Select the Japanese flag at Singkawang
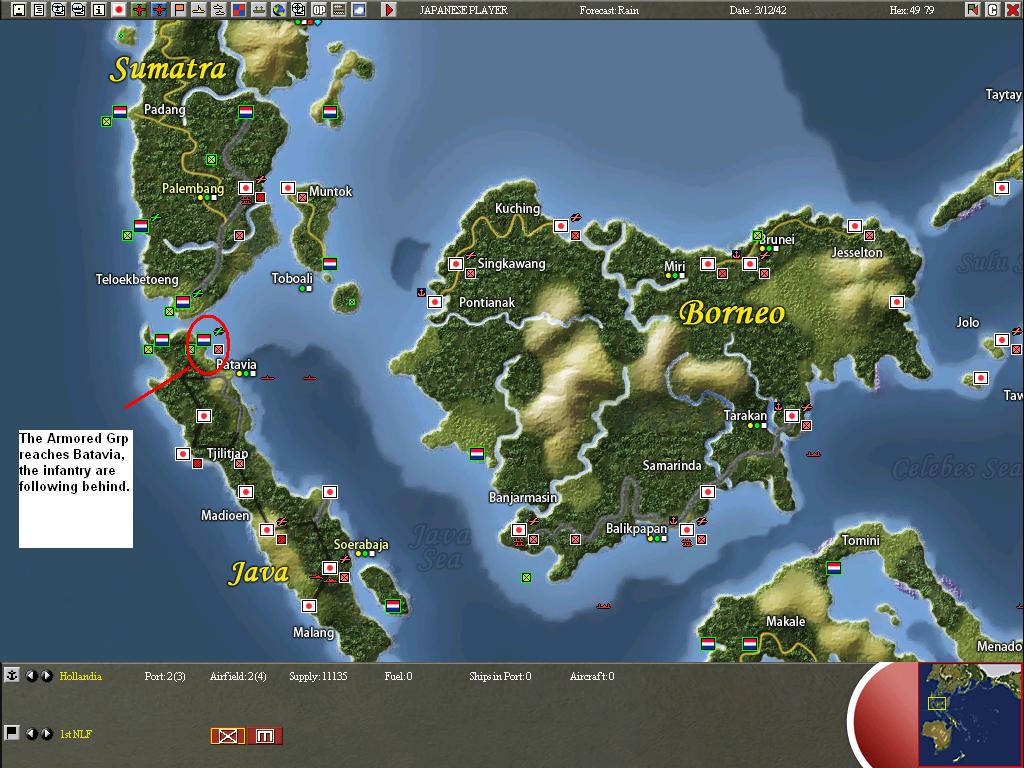Image resolution: width=1024 pixels, height=768 pixels. click(456, 264)
